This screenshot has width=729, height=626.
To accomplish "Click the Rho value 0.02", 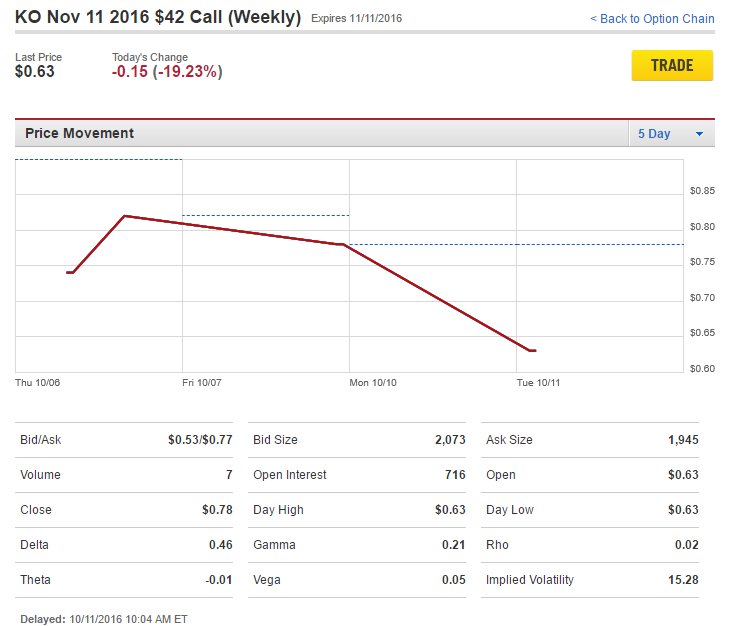I will pyautogui.click(x=687, y=545).
